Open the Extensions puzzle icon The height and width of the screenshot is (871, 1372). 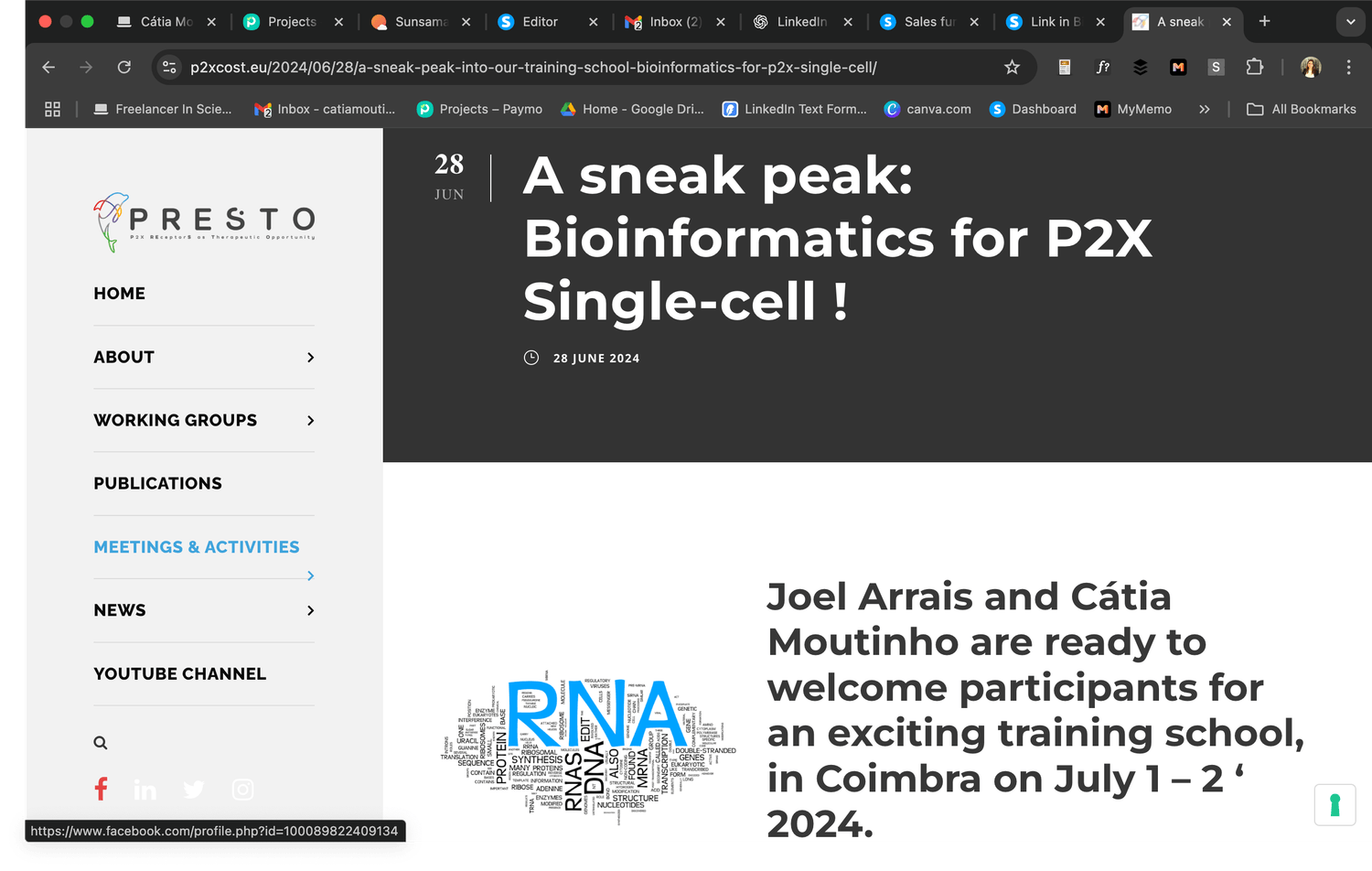tap(1254, 67)
